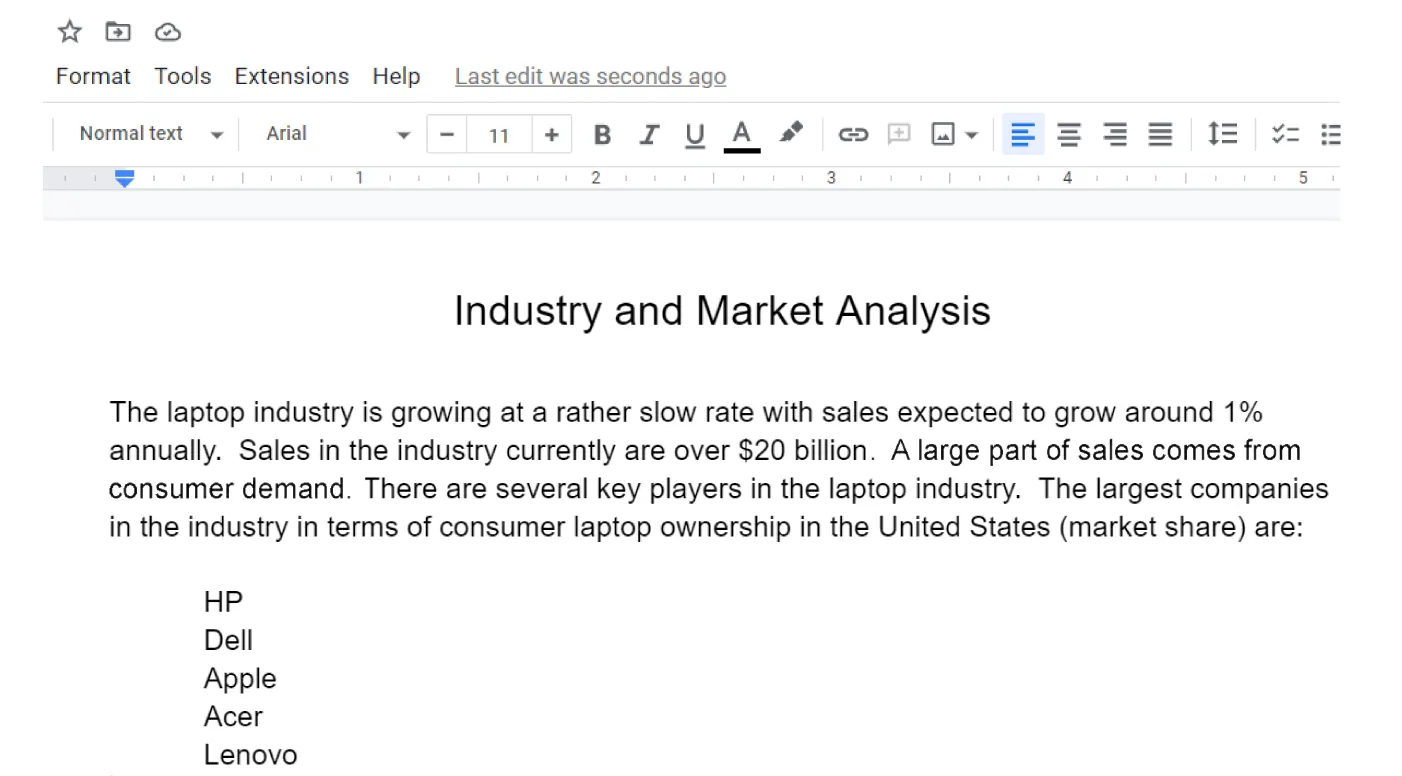This screenshot has height=776, width=1402.
Task: Toggle justified alignment
Action: coord(1160,133)
